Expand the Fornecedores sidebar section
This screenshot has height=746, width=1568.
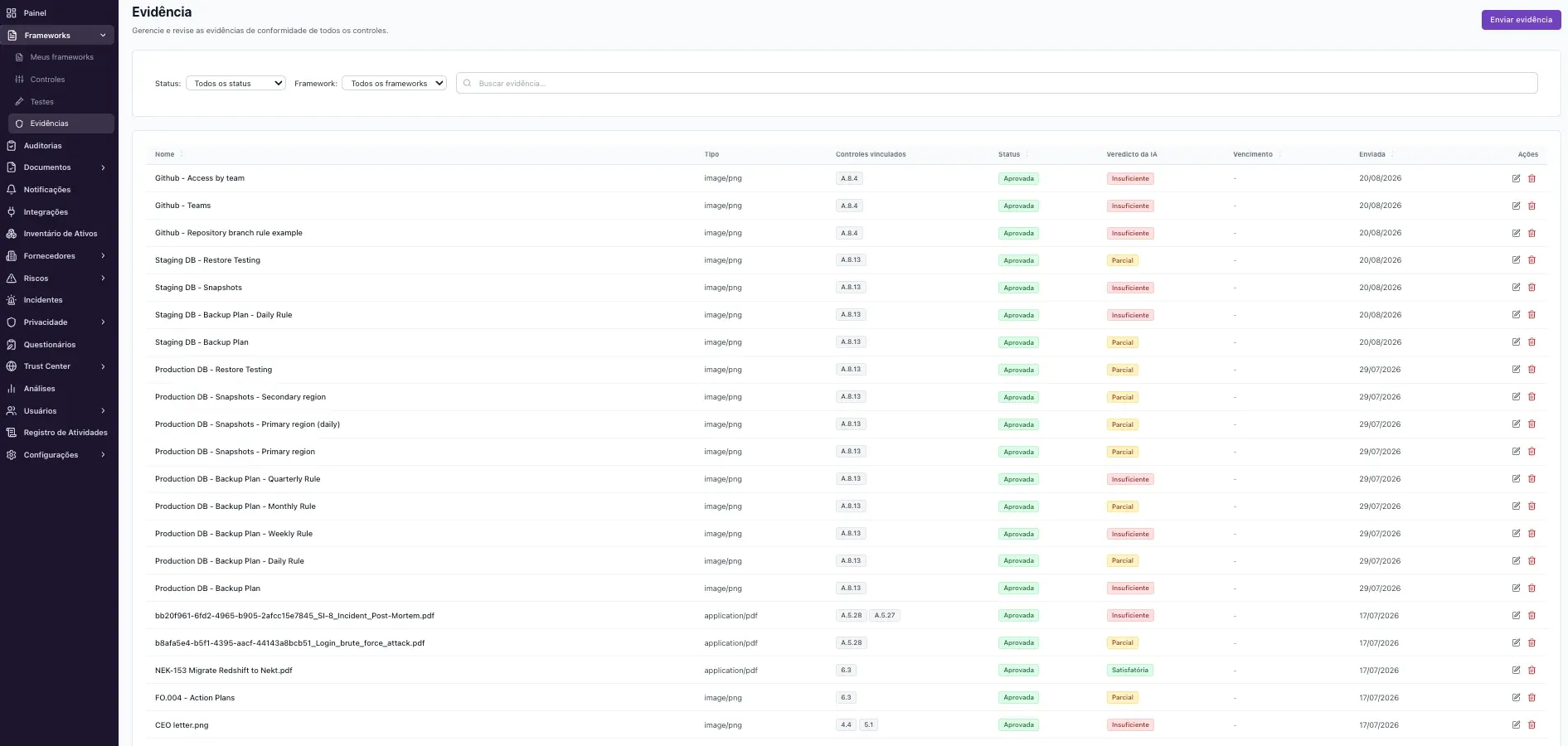[103, 256]
